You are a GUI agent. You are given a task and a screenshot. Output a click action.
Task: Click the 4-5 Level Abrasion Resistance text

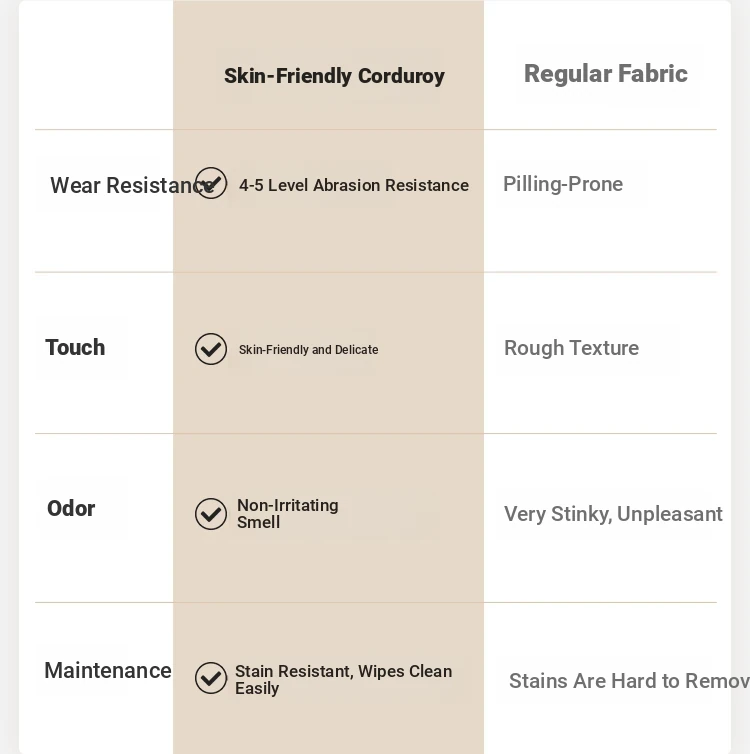354,185
